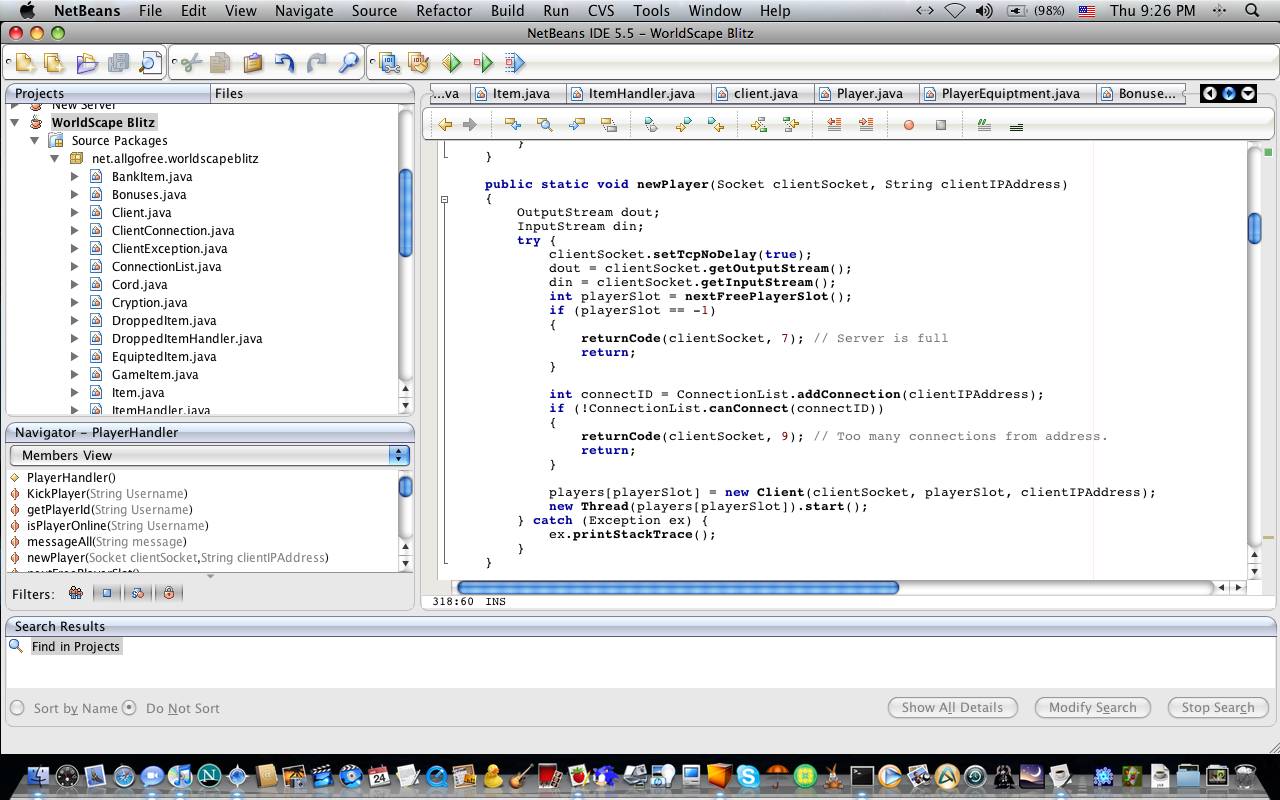
Task: Expand the Client.java node
Action: click(x=75, y=212)
